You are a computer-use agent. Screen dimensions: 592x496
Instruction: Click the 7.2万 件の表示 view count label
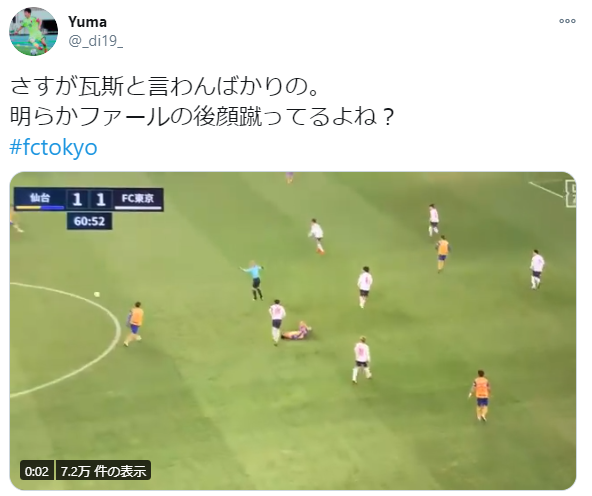tap(103, 471)
